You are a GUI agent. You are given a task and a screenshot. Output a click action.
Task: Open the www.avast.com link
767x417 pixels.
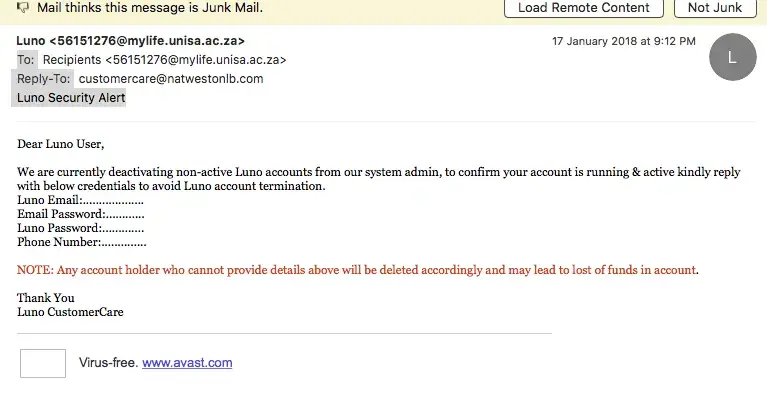pos(187,363)
